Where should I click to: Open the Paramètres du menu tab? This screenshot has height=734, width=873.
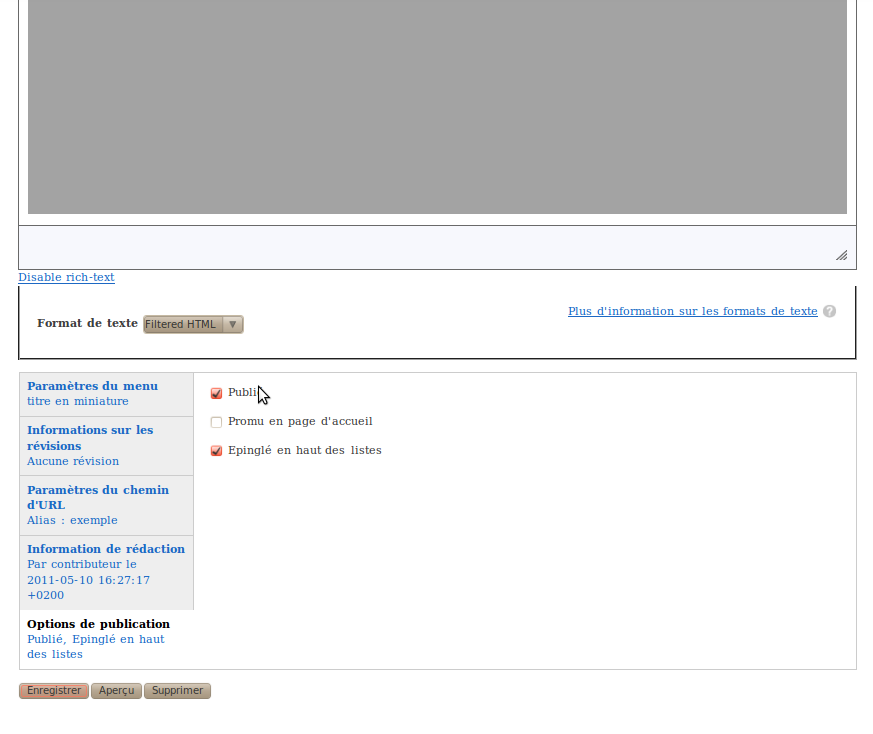[92, 386]
